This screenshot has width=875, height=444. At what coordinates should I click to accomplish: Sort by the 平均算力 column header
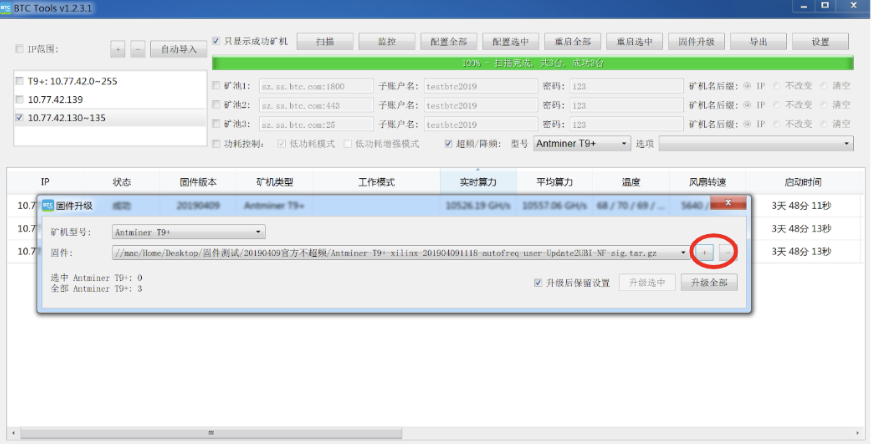coord(555,182)
